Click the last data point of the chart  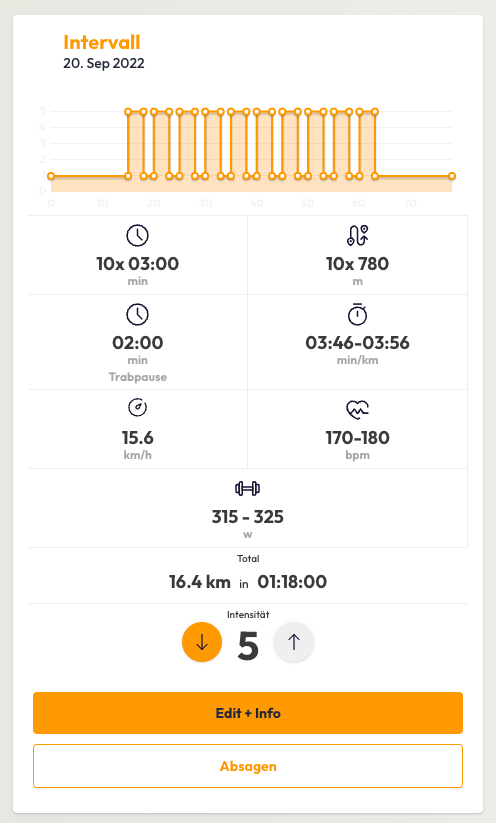[452, 176]
